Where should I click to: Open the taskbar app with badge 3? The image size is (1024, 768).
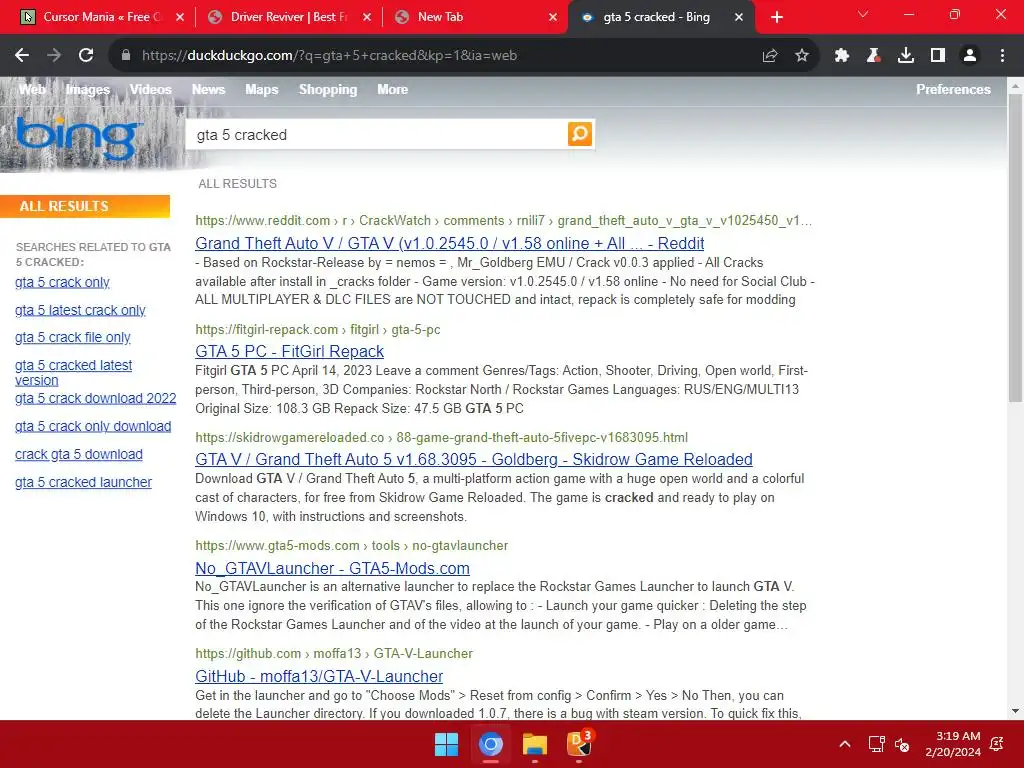pos(579,743)
